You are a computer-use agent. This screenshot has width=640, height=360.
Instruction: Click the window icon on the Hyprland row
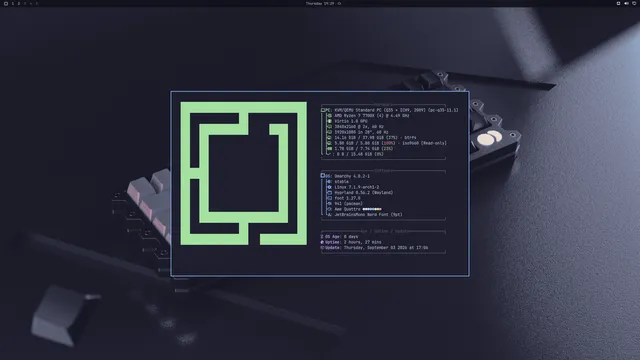[329, 193]
